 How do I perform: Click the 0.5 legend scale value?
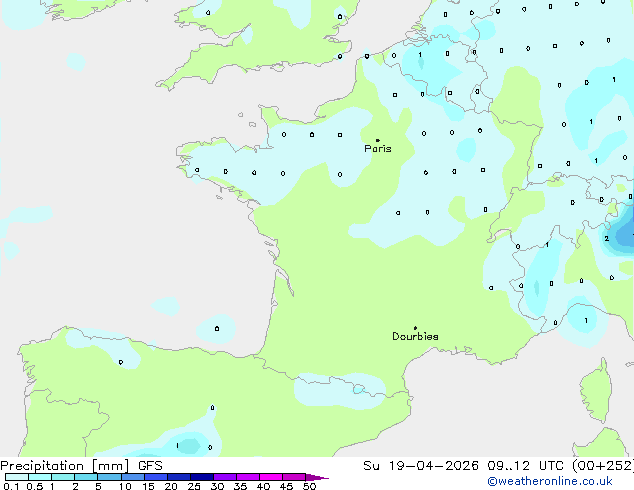pyautogui.click(x=35, y=486)
